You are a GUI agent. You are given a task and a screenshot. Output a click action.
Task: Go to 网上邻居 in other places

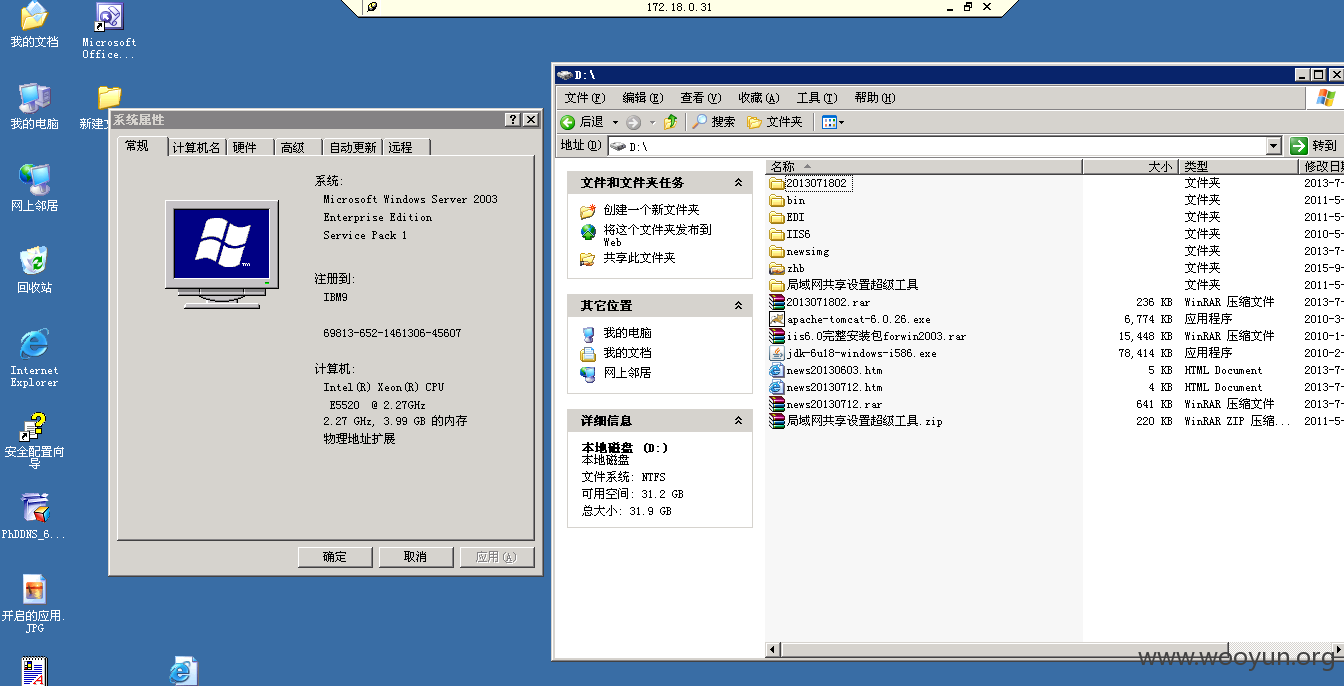(627, 373)
